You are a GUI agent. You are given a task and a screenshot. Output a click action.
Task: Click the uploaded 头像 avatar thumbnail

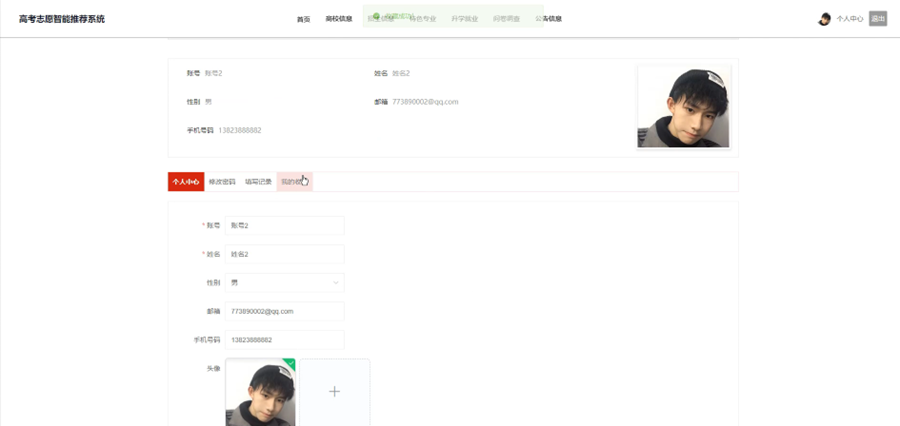tap(261, 393)
